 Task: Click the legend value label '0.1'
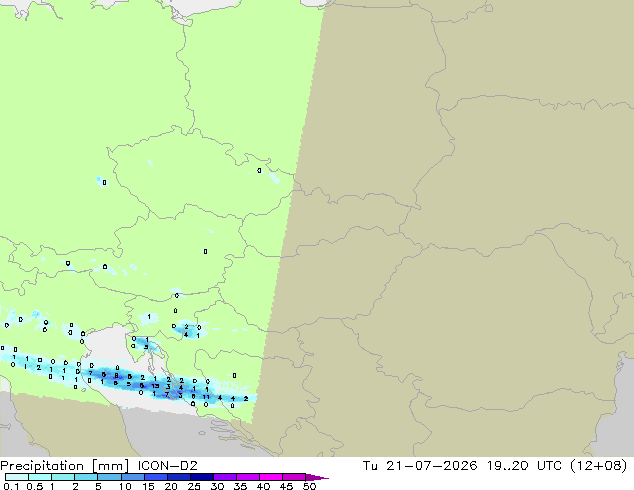click(11, 486)
